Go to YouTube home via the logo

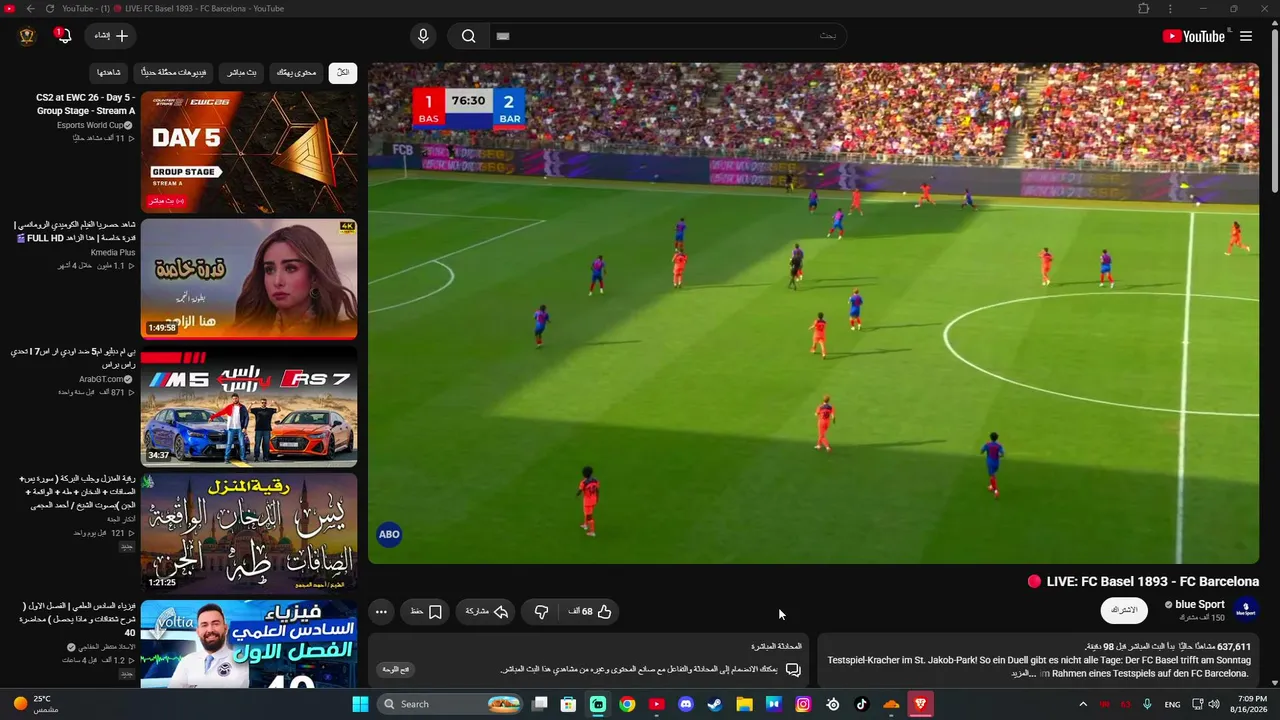coord(1194,36)
